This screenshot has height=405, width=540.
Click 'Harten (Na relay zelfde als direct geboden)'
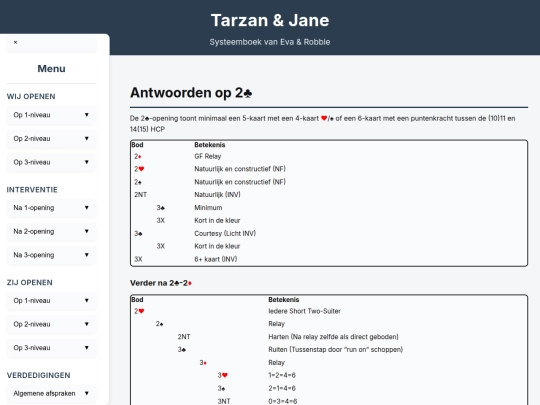333,337
